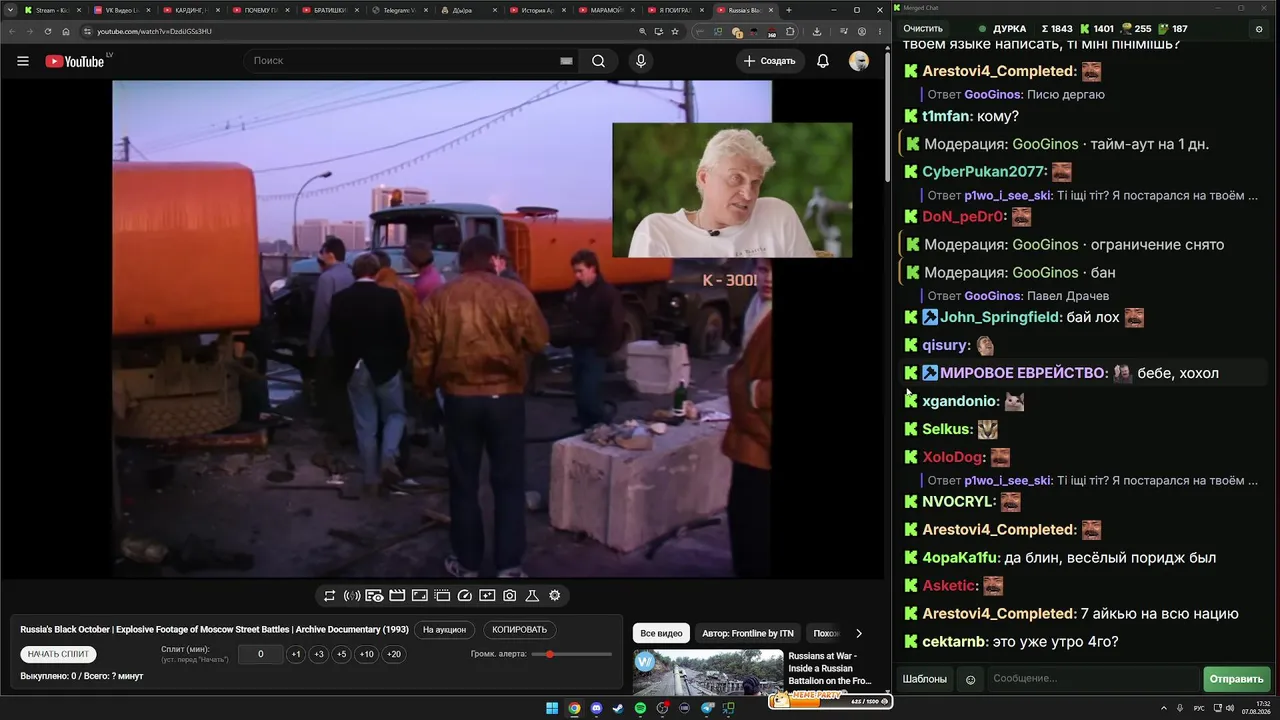Screen dimensions: 1280x720
Task: Open Telegram from the taskbar
Action: pos(707,708)
